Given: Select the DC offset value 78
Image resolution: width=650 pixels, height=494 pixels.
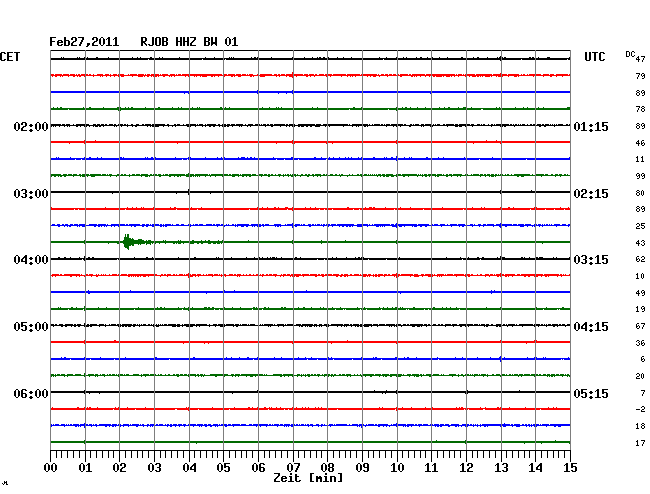Looking at the screenshot, I should point(640,109).
